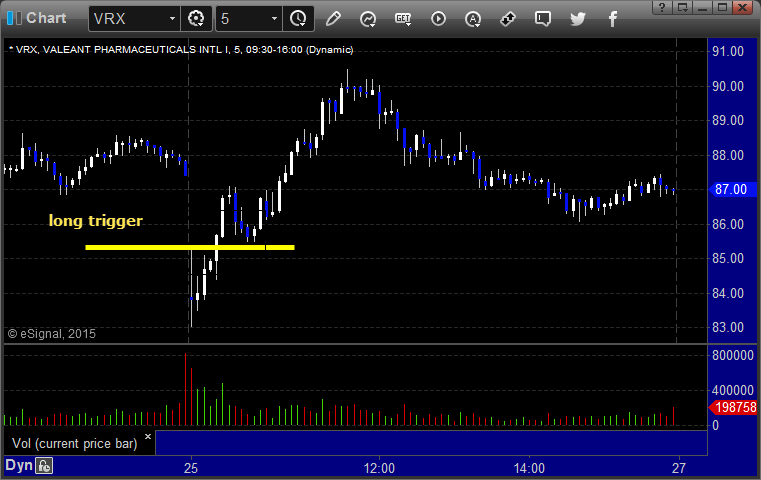Click the 90.00 price axis label

[728, 86]
